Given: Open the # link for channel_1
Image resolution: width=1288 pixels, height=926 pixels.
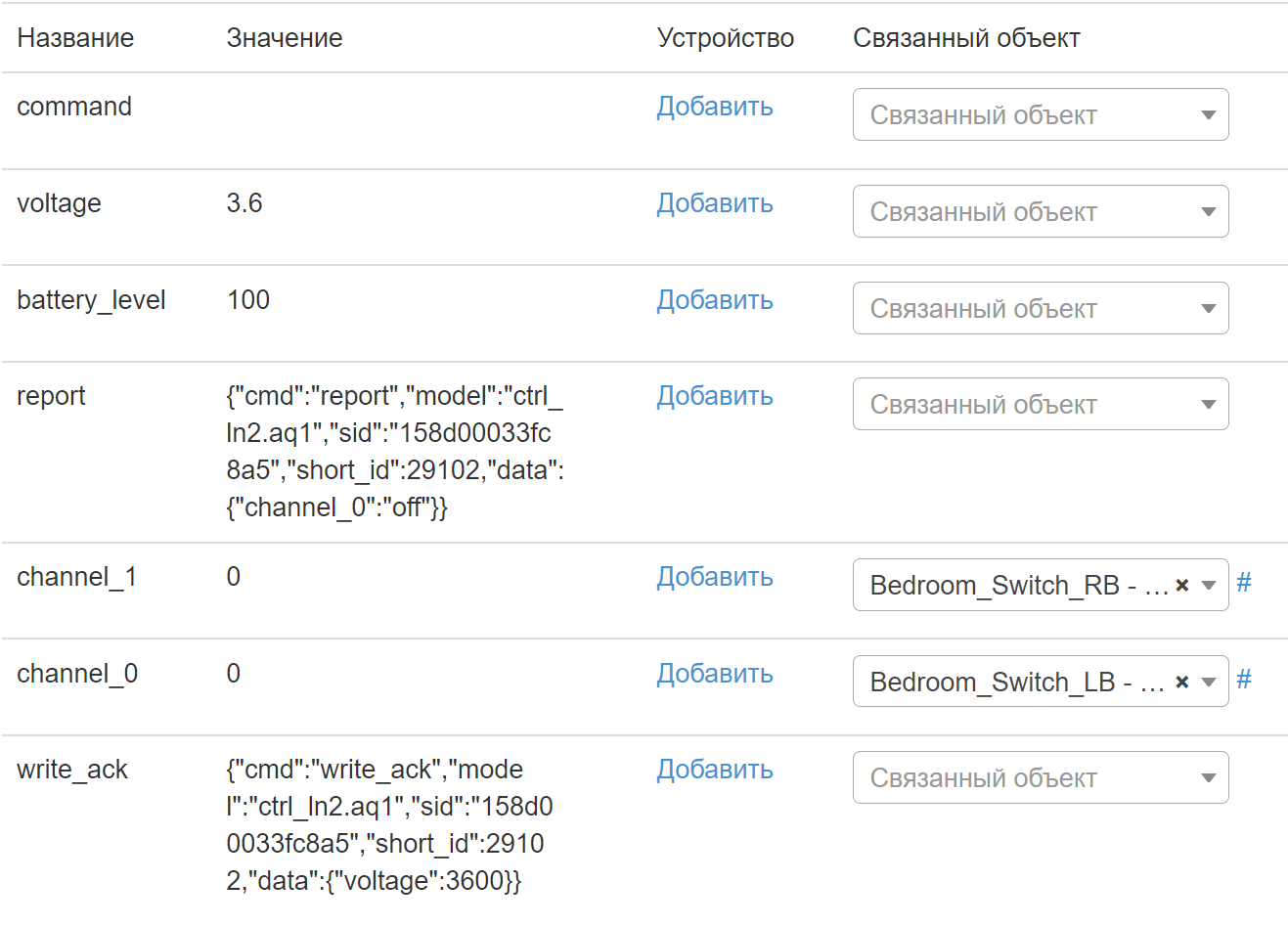Looking at the screenshot, I should 1244,584.
